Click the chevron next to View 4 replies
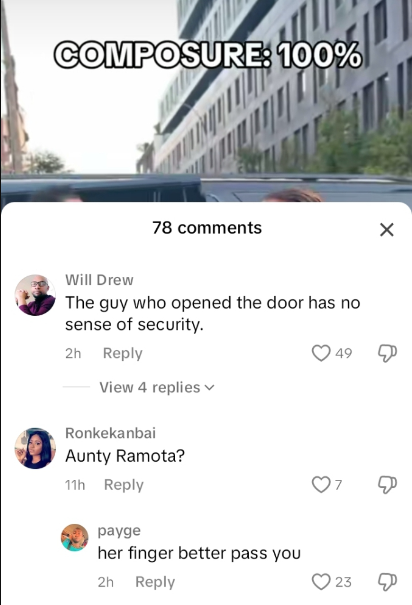The image size is (412, 605). click(209, 387)
